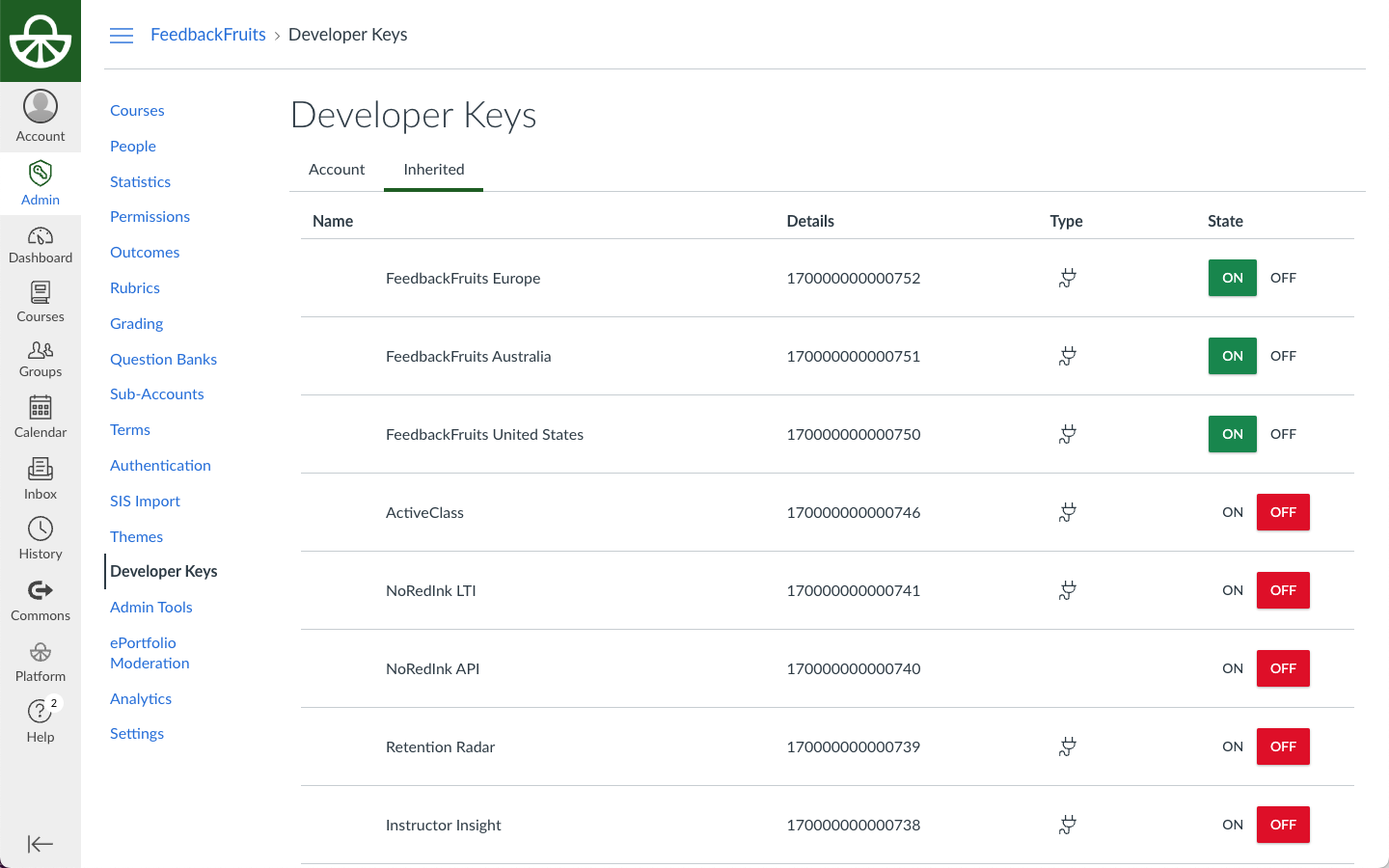This screenshot has height=868, width=1389.
Task: Open Commons in global navigation
Action: pyautogui.click(x=41, y=600)
